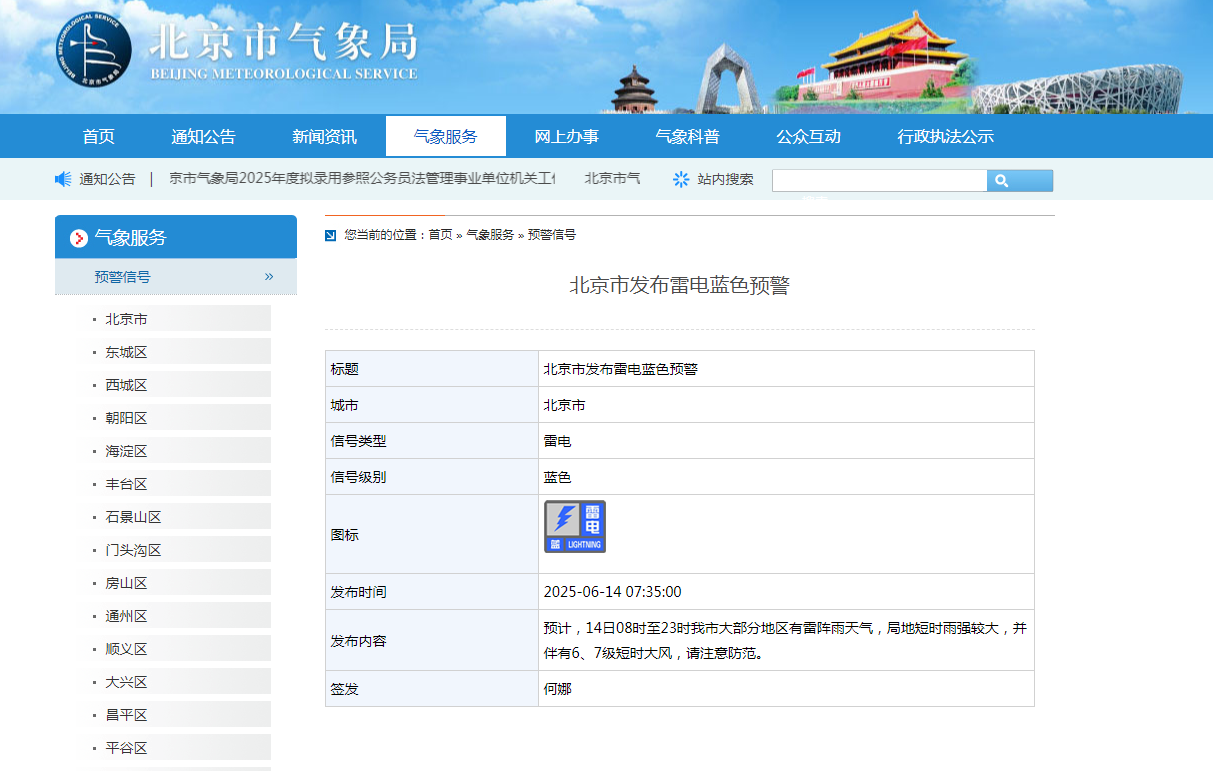The image size is (1213, 771).
Task: Open the scrolling 2025 recruitment notice
Action: pos(361,179)
